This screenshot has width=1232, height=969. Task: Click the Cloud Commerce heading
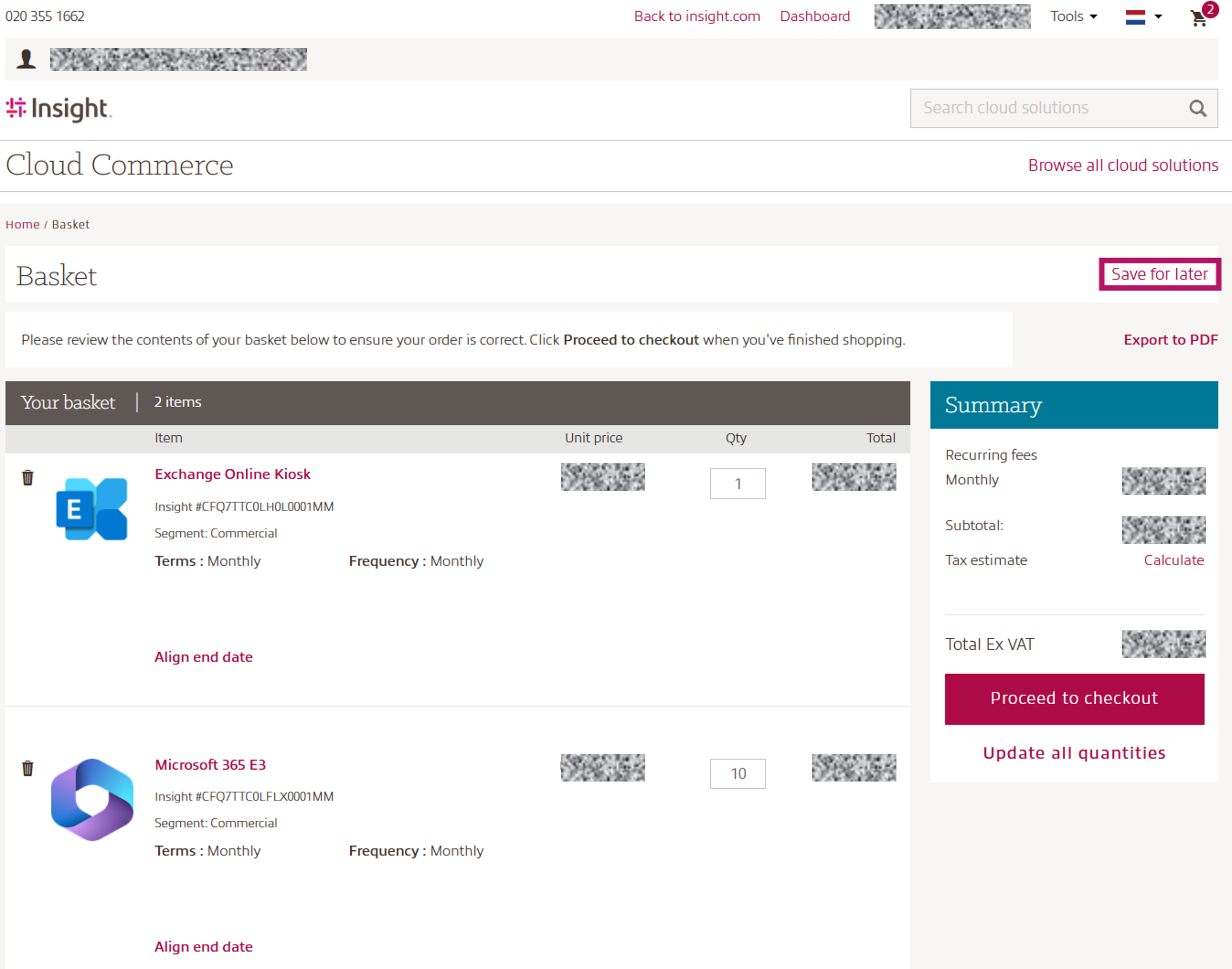119,165
